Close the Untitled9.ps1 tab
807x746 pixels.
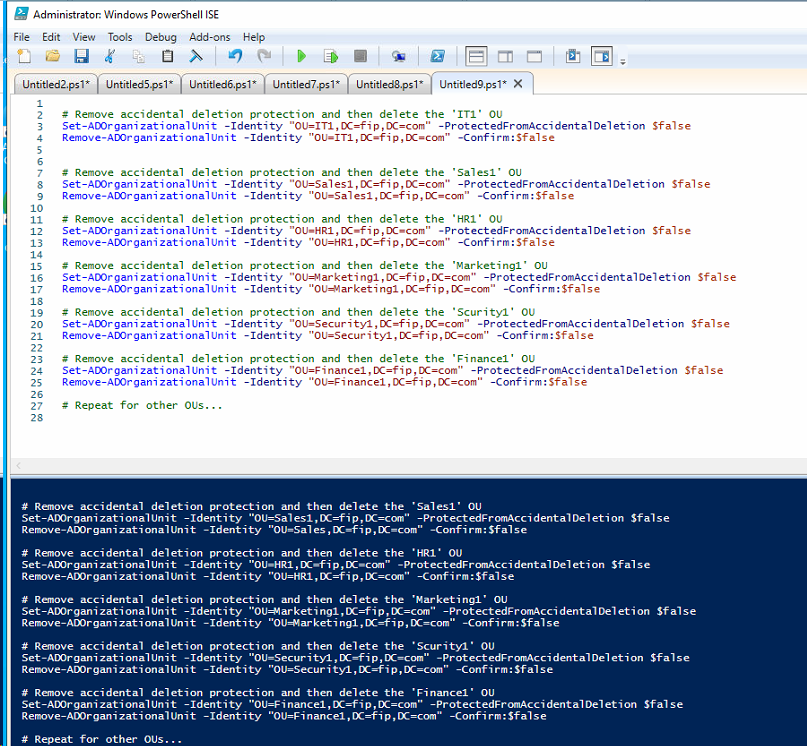[518, 84]
